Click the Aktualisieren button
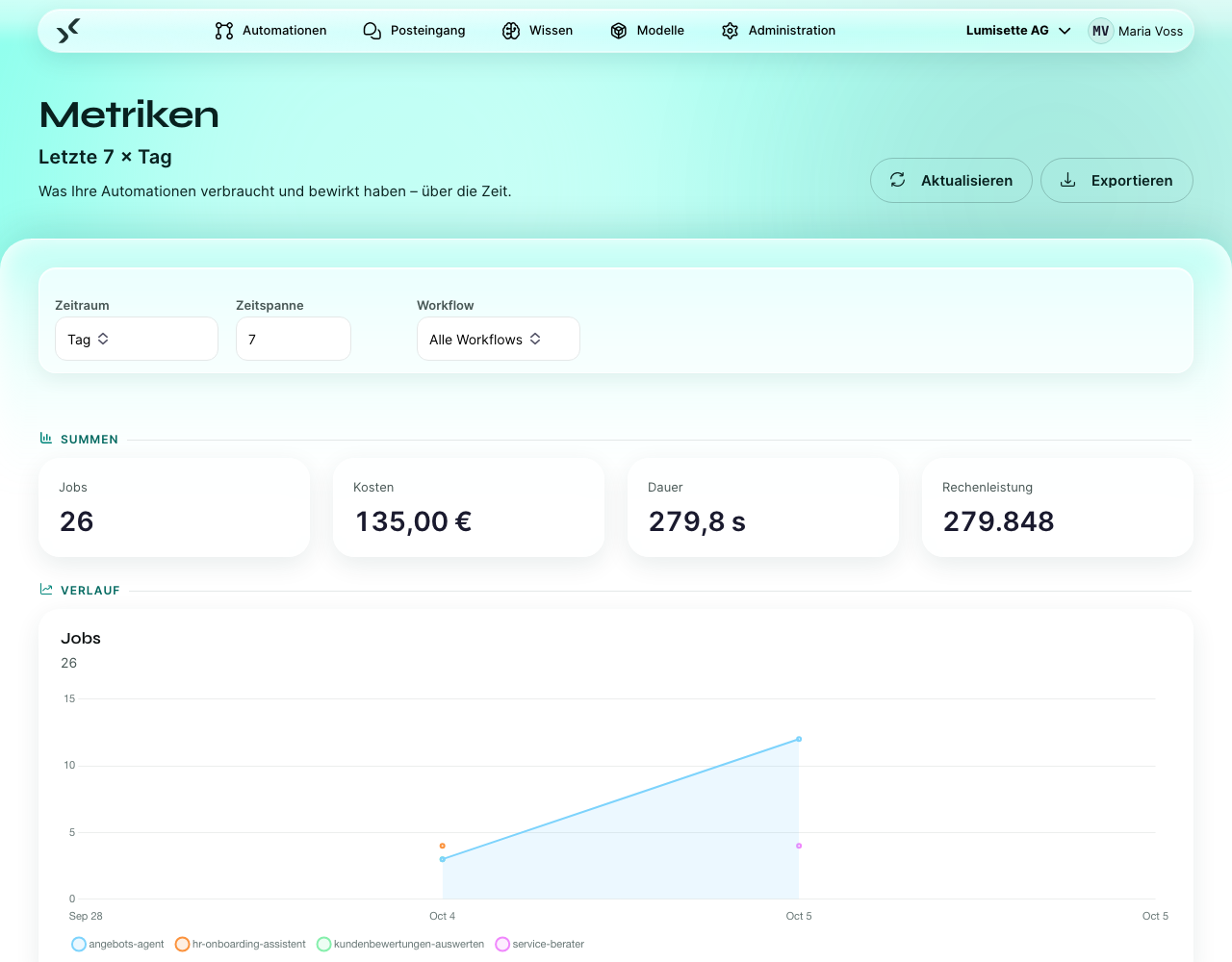 (x=951, y=180)
